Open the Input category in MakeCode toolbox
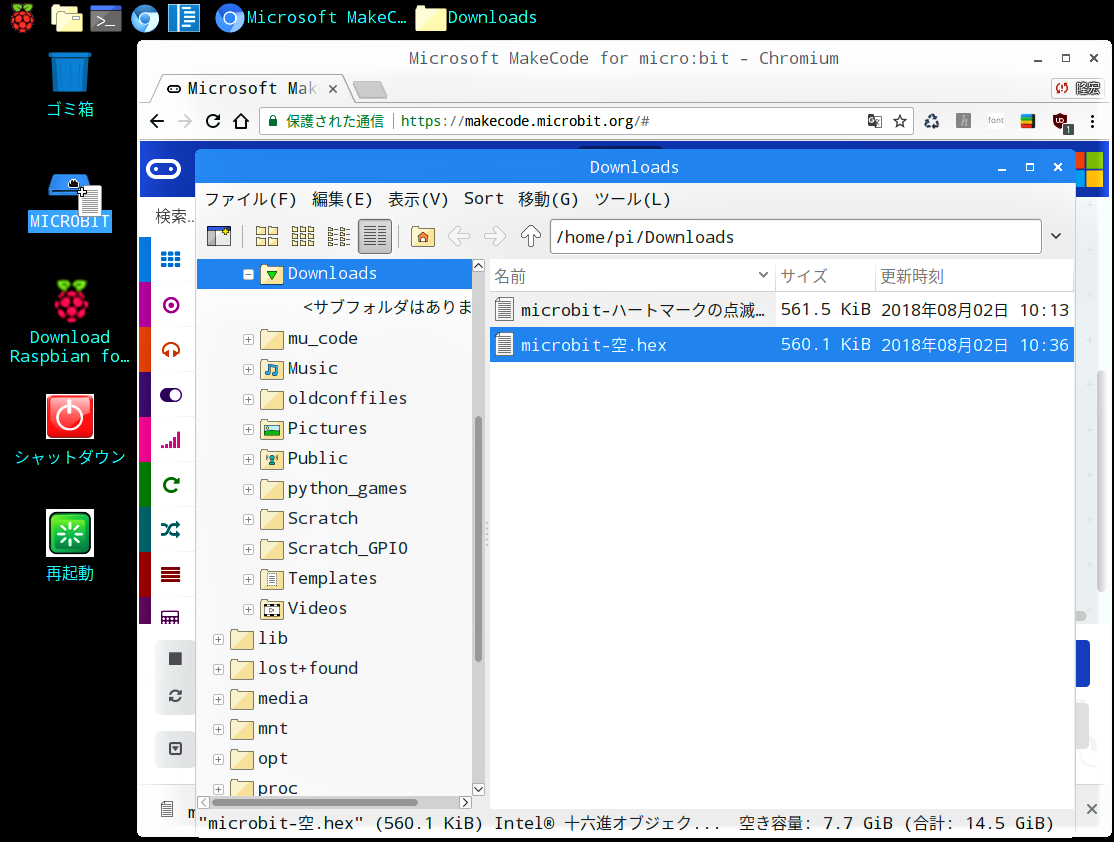The image size is (1114, 842). click(x=171, y=305)
